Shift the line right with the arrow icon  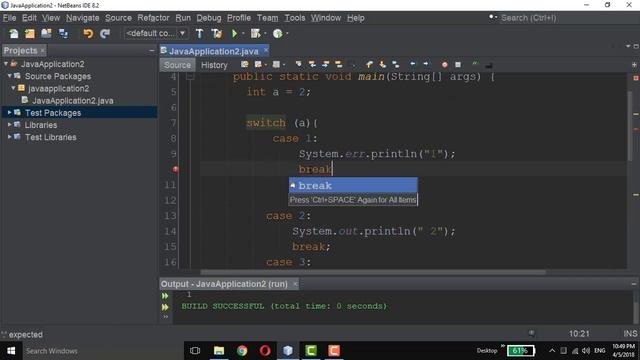click(x=426, y=64)
